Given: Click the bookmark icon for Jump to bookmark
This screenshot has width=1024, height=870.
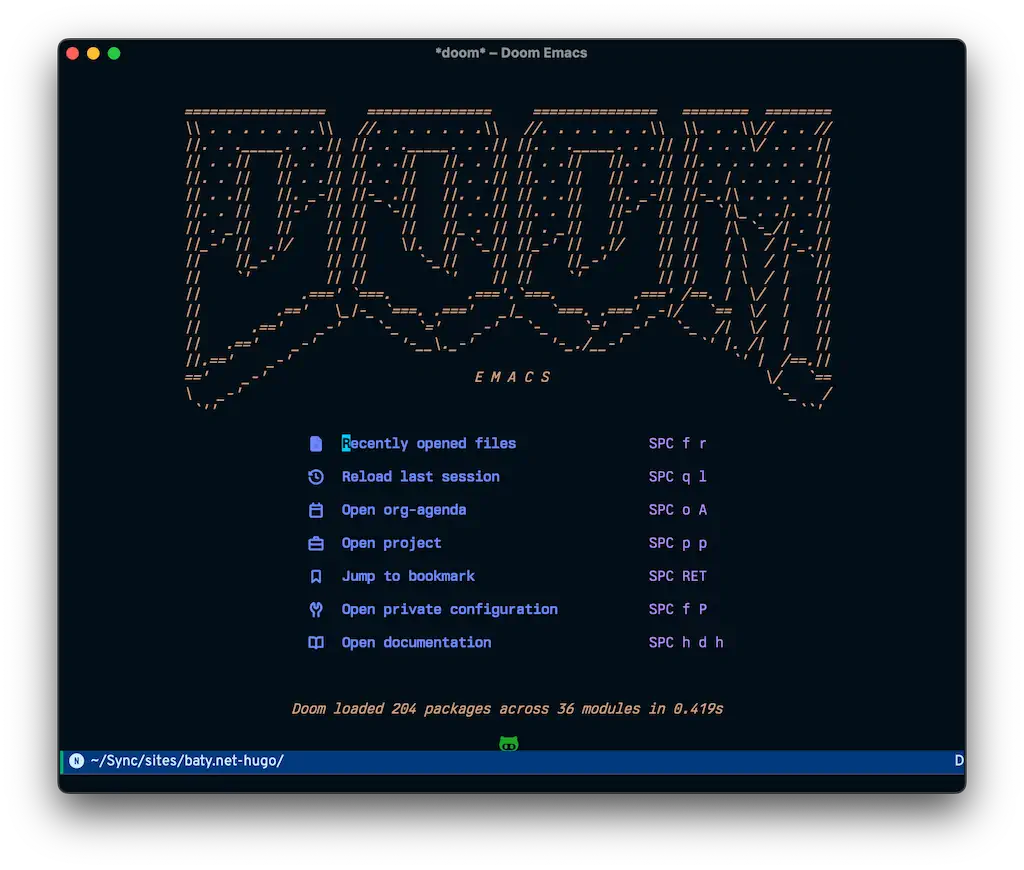Looking at the screenshot, I should (316, 576).
